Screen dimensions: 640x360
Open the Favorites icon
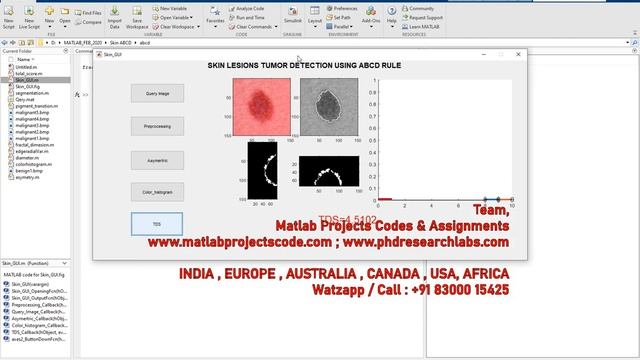[x=215, y=11]
